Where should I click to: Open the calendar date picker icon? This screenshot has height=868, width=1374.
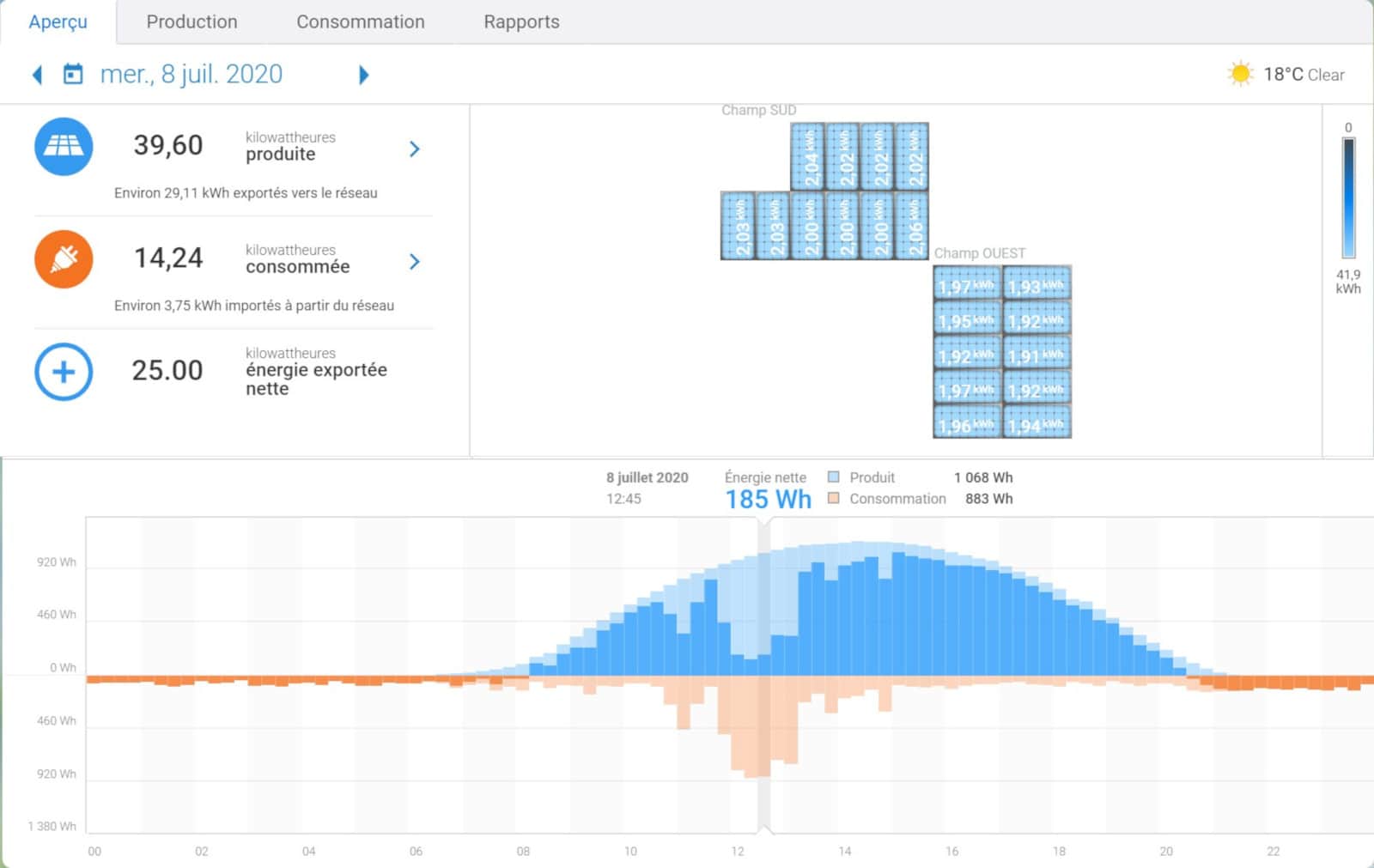coord(74,75)
